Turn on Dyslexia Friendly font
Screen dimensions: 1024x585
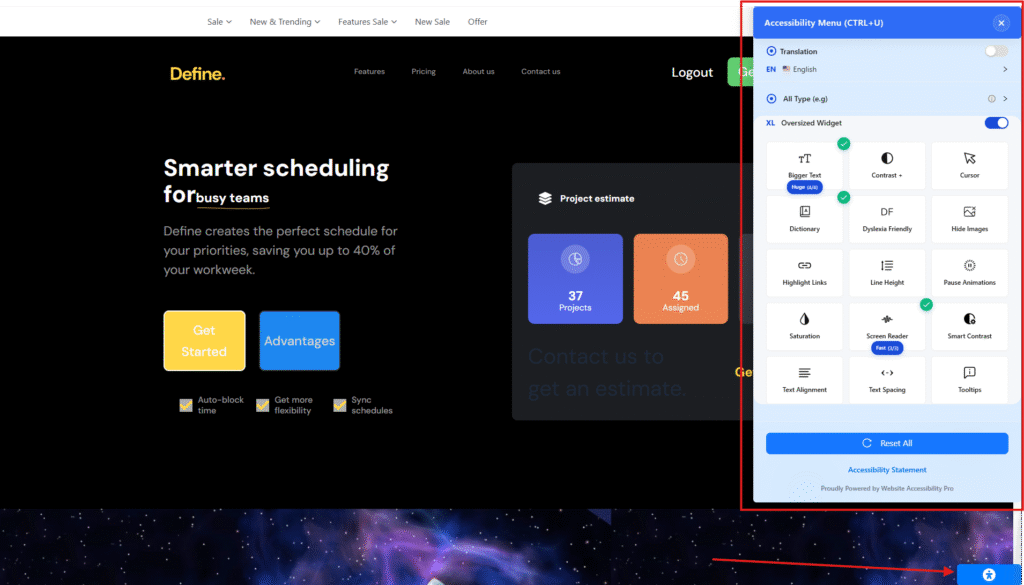tap(886, 219)
